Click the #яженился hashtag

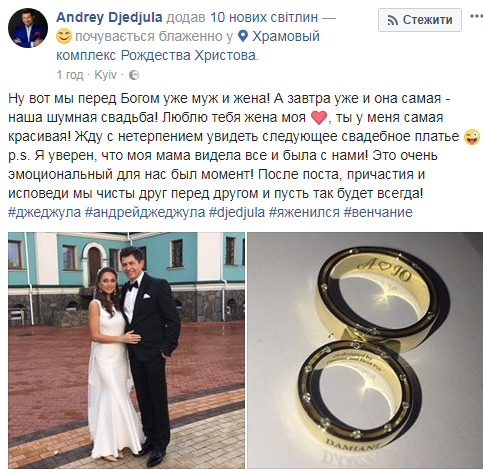(304, 212)
